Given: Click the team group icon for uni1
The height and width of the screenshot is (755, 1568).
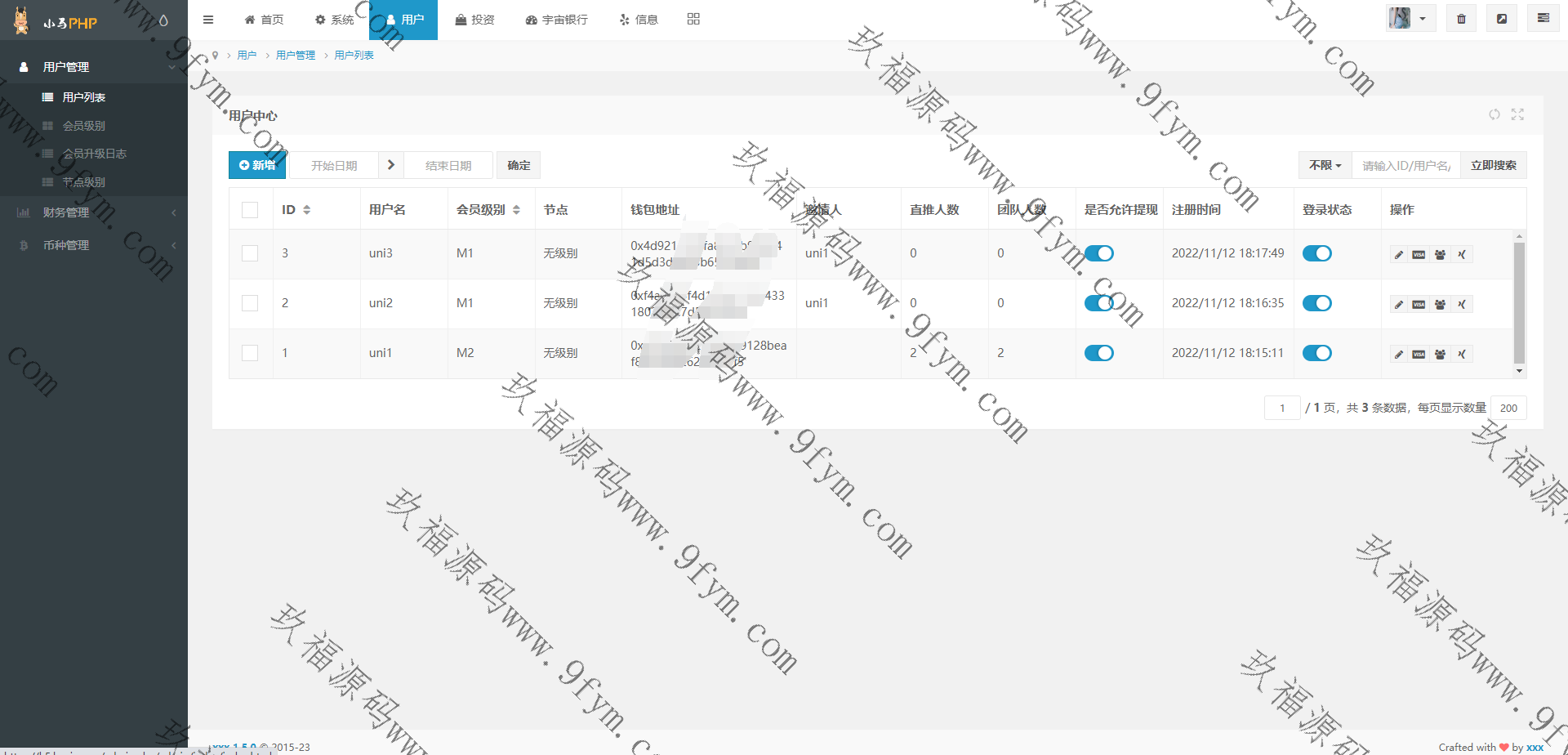Looking at the screenshot, I should click(x=1441, y=355).
